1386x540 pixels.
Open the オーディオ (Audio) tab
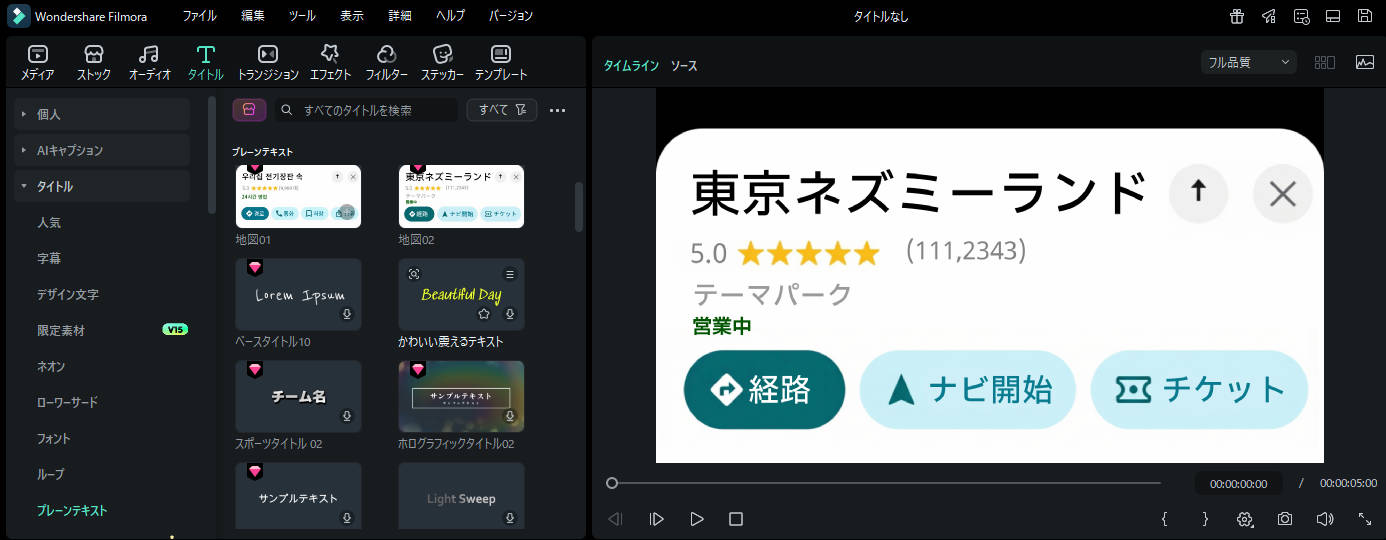coord(150,62)
